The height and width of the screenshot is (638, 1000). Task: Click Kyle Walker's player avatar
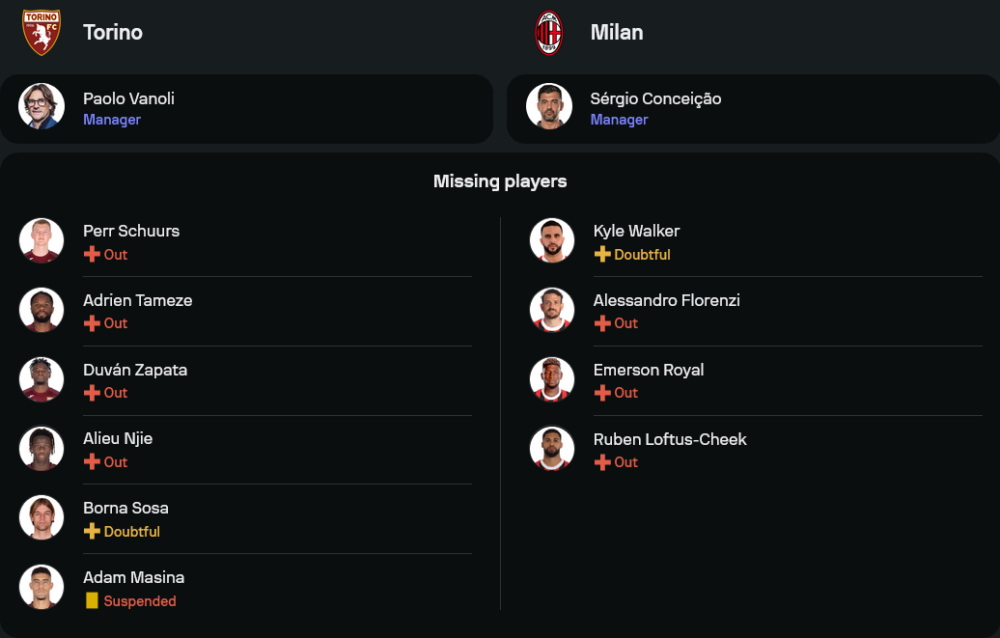(552, 241)
